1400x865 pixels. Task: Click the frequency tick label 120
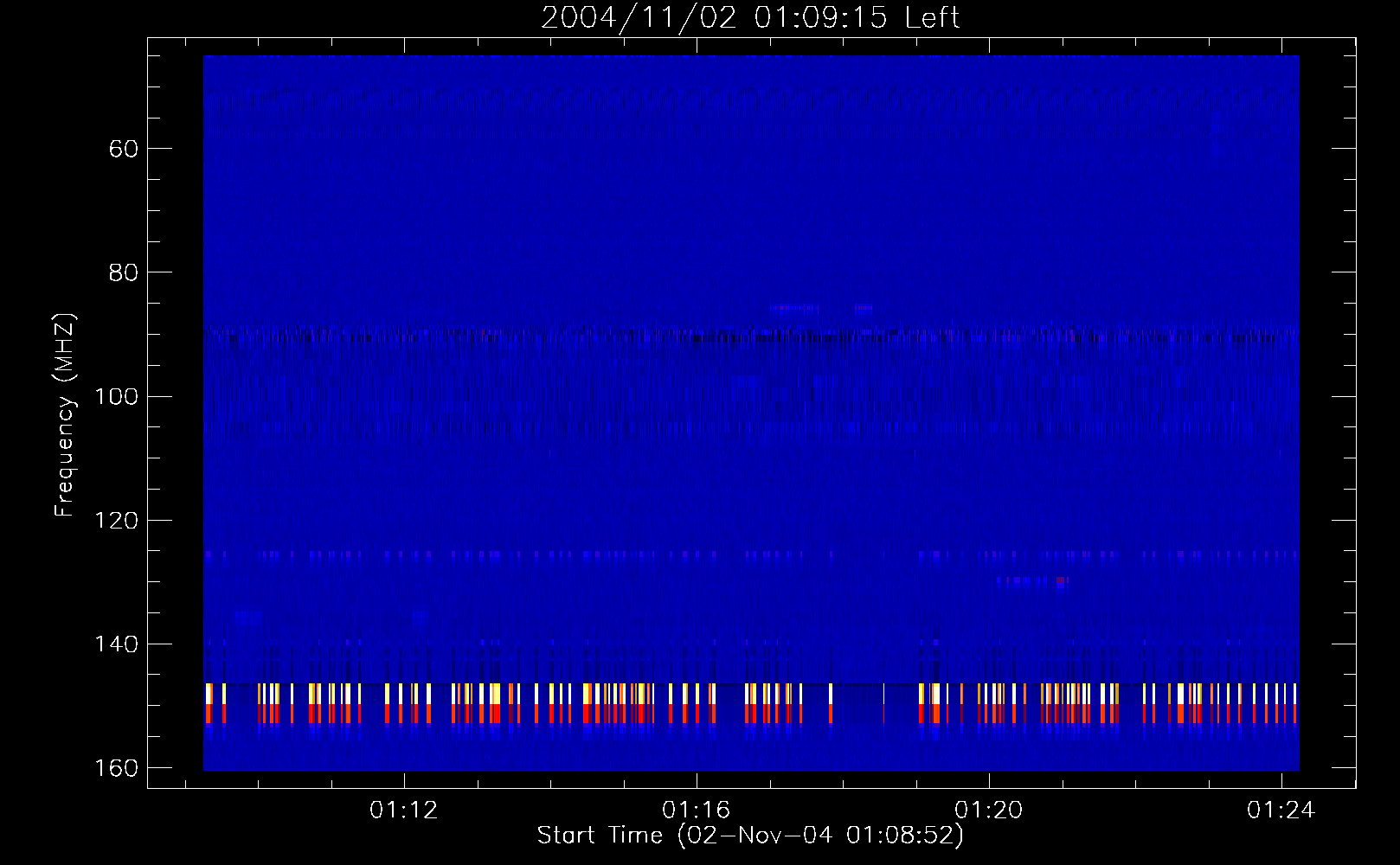coord(117,520)
